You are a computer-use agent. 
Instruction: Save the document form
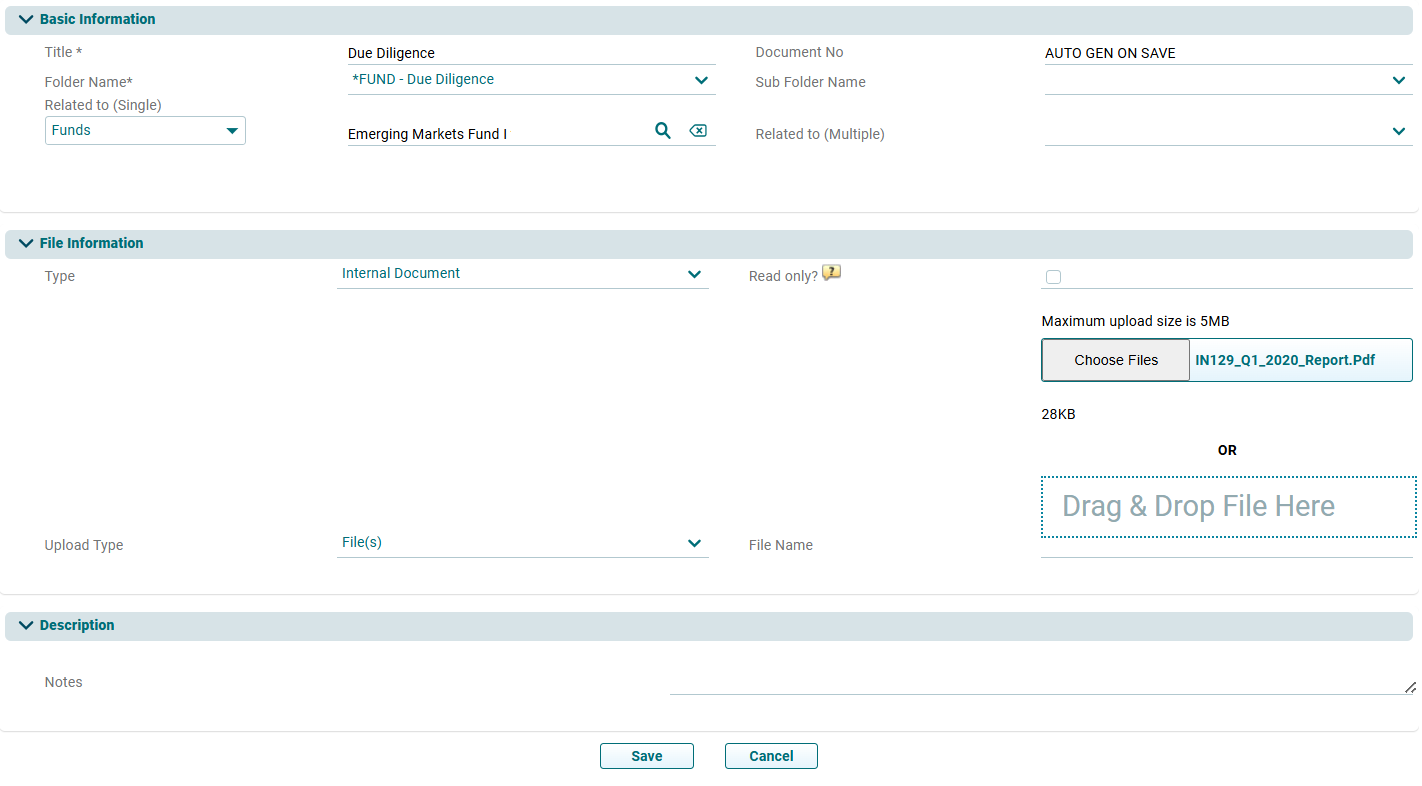pos(646,756)
